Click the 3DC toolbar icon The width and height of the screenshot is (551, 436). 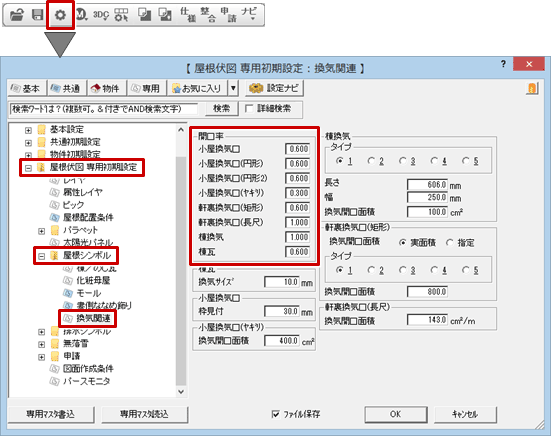[101, 15]
